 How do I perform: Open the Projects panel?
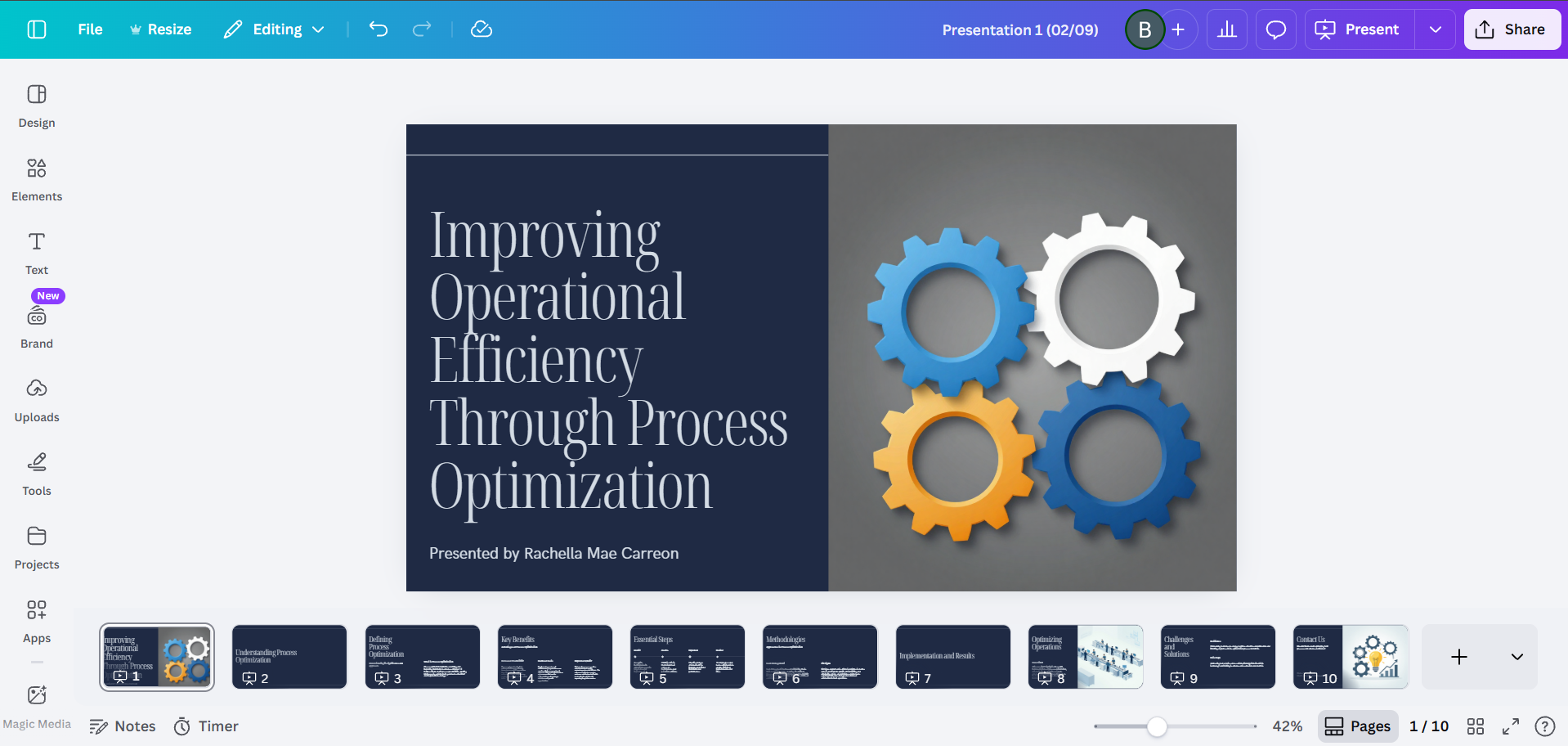tap(37, 548)
